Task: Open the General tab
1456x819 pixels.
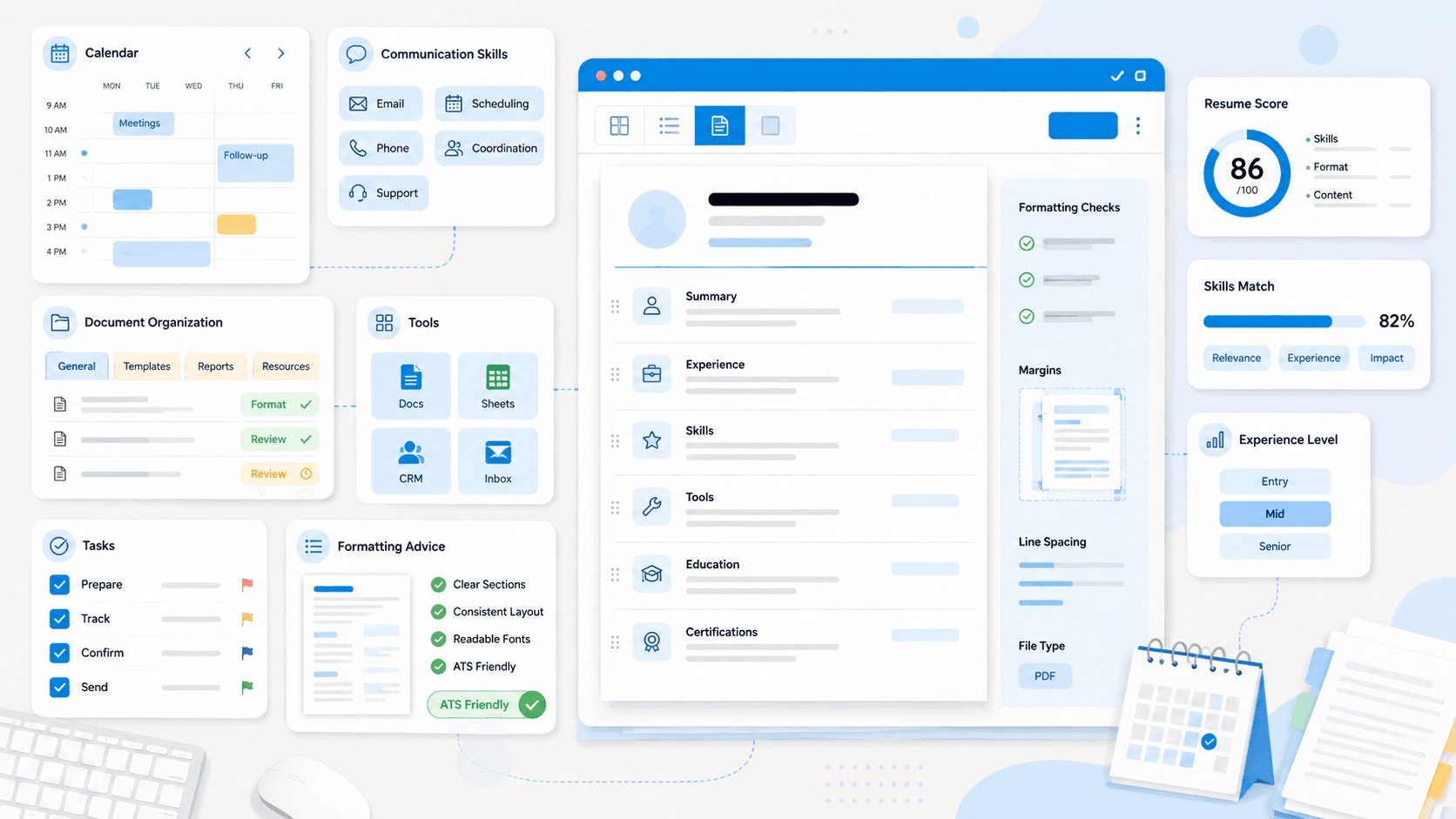Action: pyautogui.click(x=77, y=366)
